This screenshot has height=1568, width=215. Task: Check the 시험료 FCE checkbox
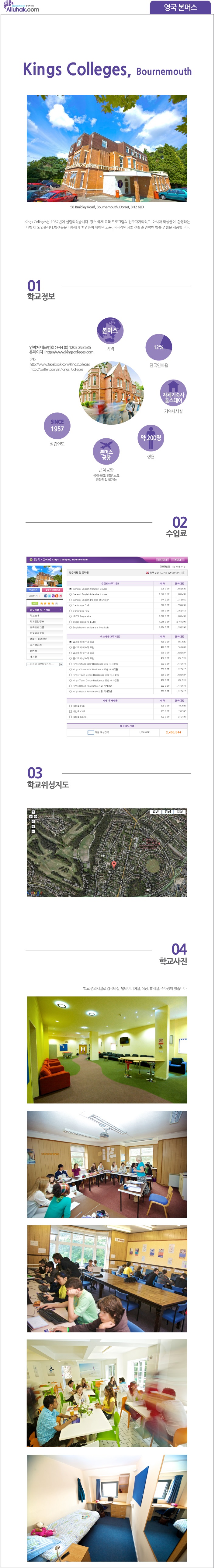(x=71, y=706)
